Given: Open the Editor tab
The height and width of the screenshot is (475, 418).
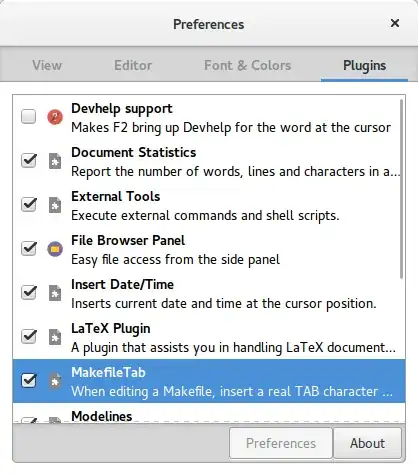Looking at the screenshot, I should pyautogui.click(x=133, y=65).
